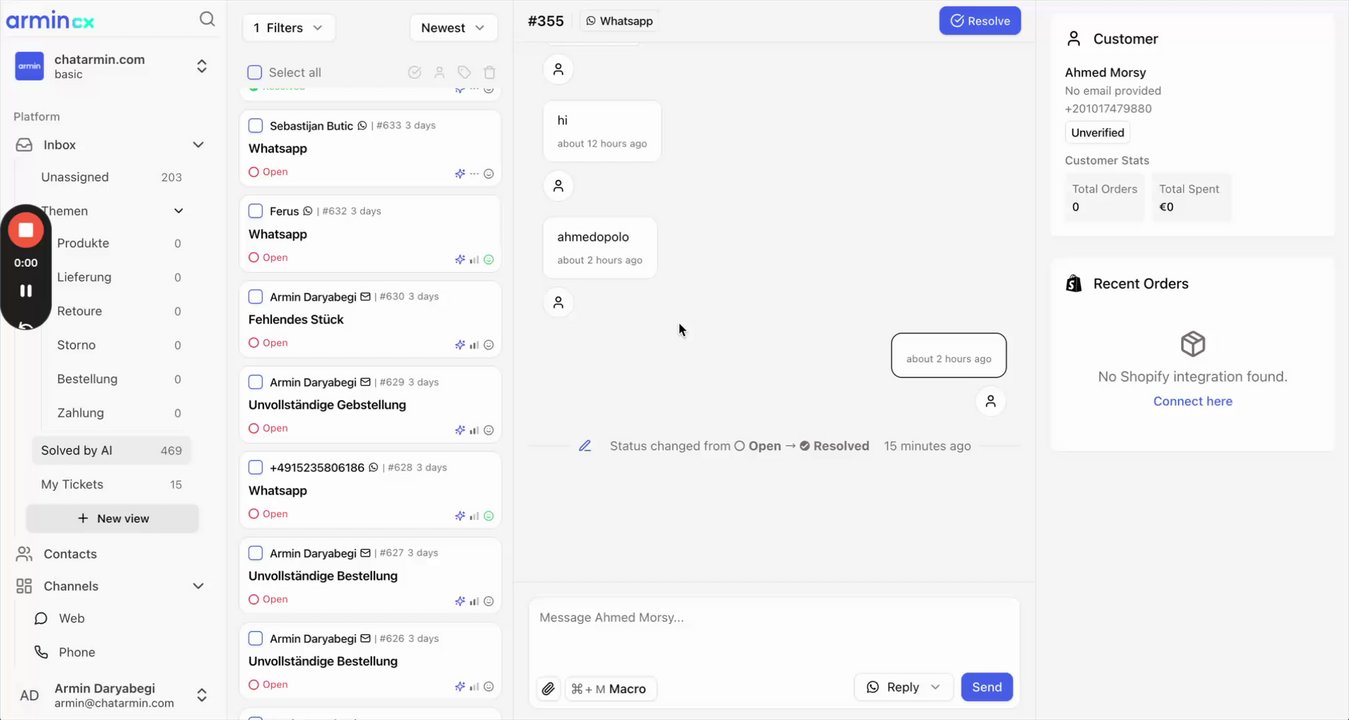The width and height of the screenshot is (1349, 720).
Task: Click the Resolve button
Action: tap(980, 21)
